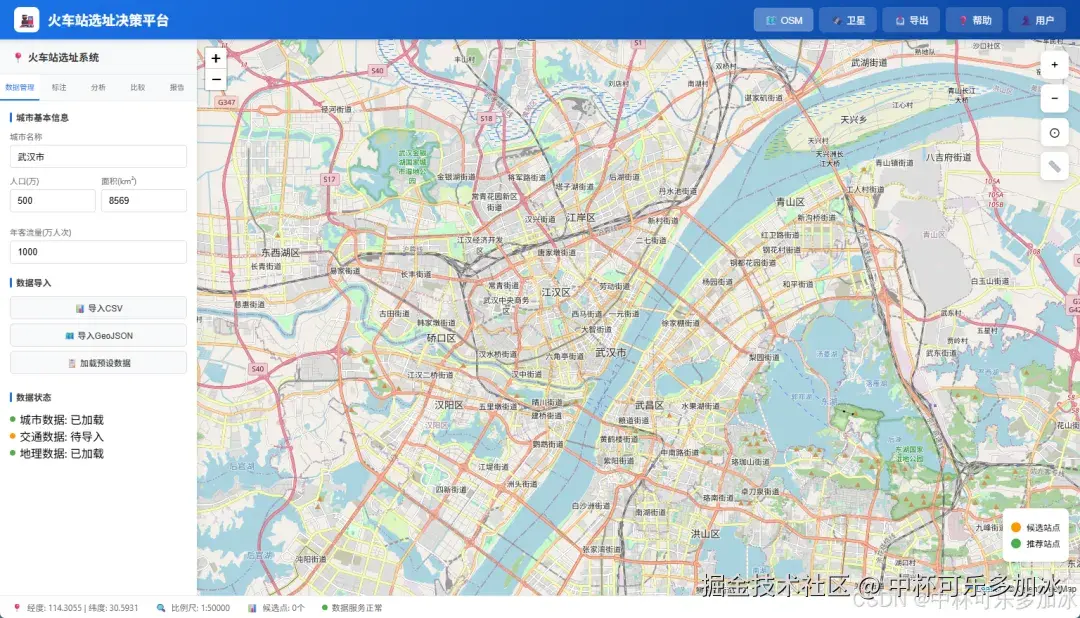Switch to 卫星 satellite view
Viewport: 1080px width, 618px height.
tap(847, 20)
